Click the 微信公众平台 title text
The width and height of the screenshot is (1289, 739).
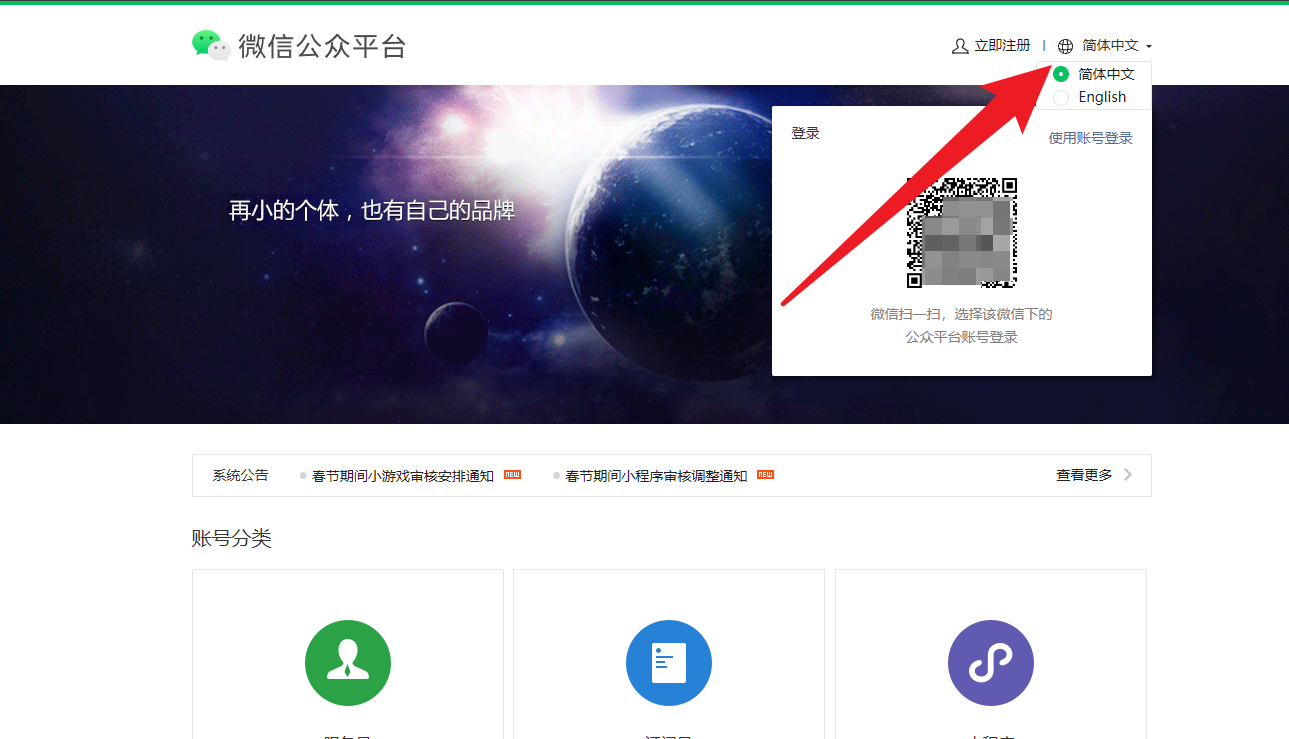pyautogui.click(x=322, y=46)
